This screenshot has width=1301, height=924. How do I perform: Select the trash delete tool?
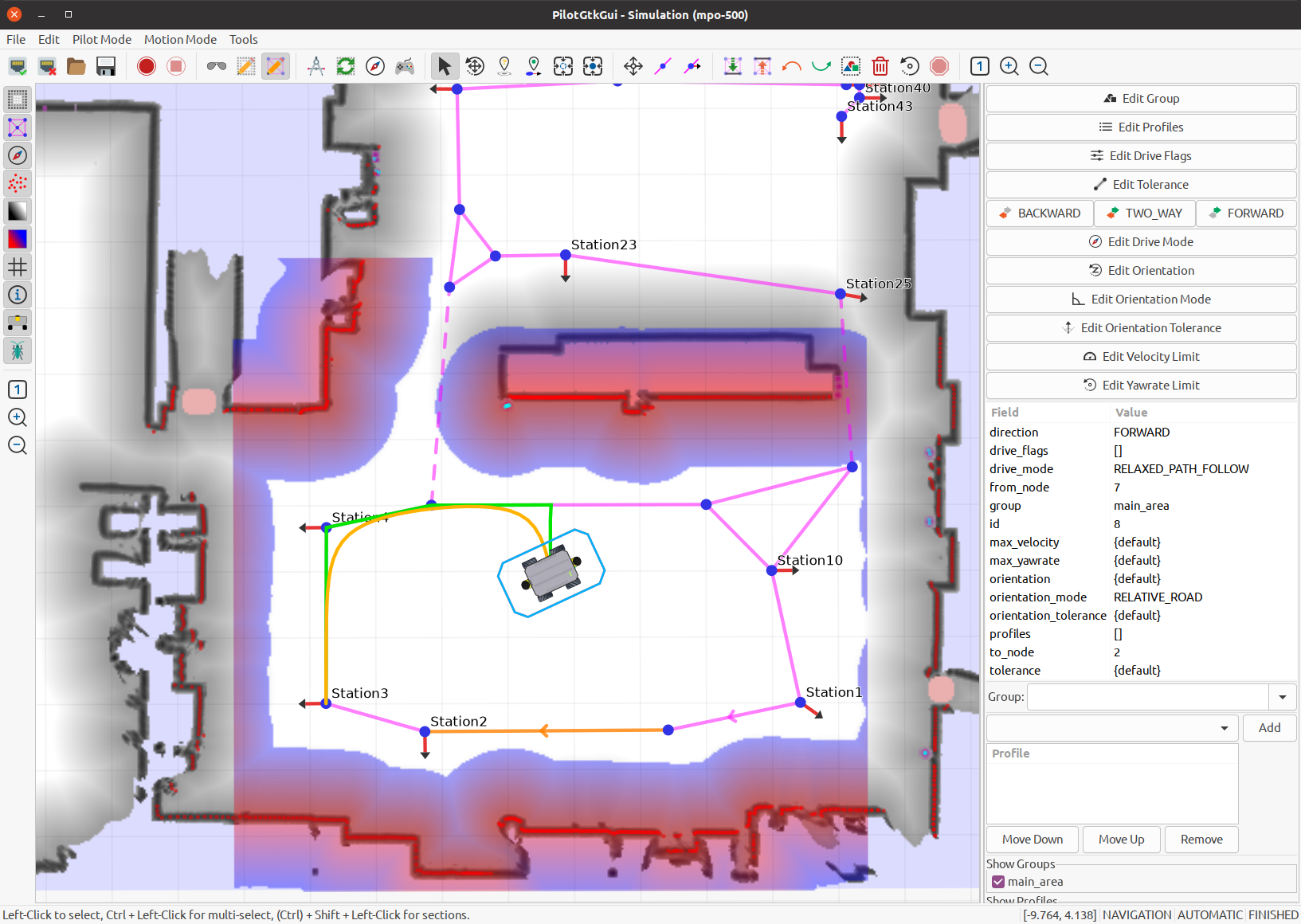point(880,66)
